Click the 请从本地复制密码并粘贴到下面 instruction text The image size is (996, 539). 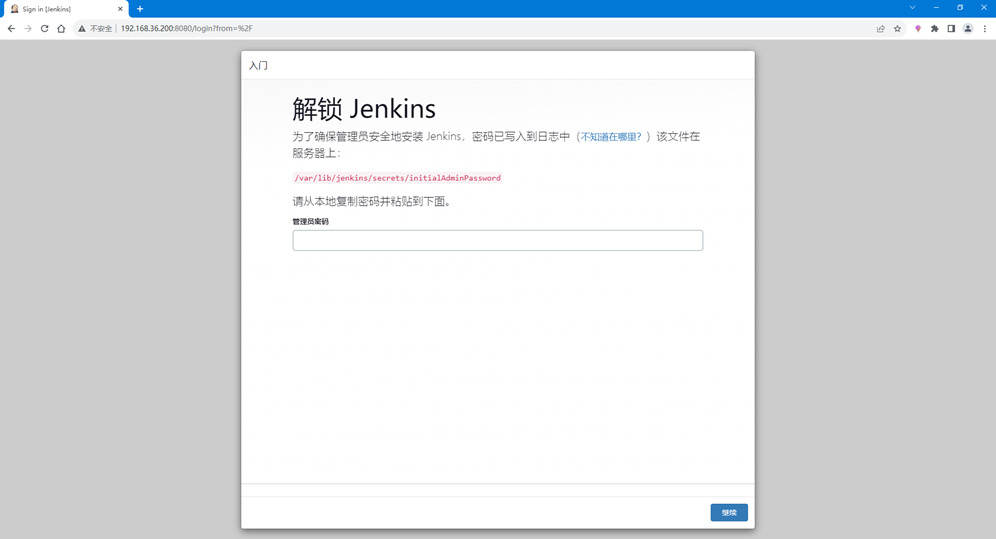coord(372,201)
